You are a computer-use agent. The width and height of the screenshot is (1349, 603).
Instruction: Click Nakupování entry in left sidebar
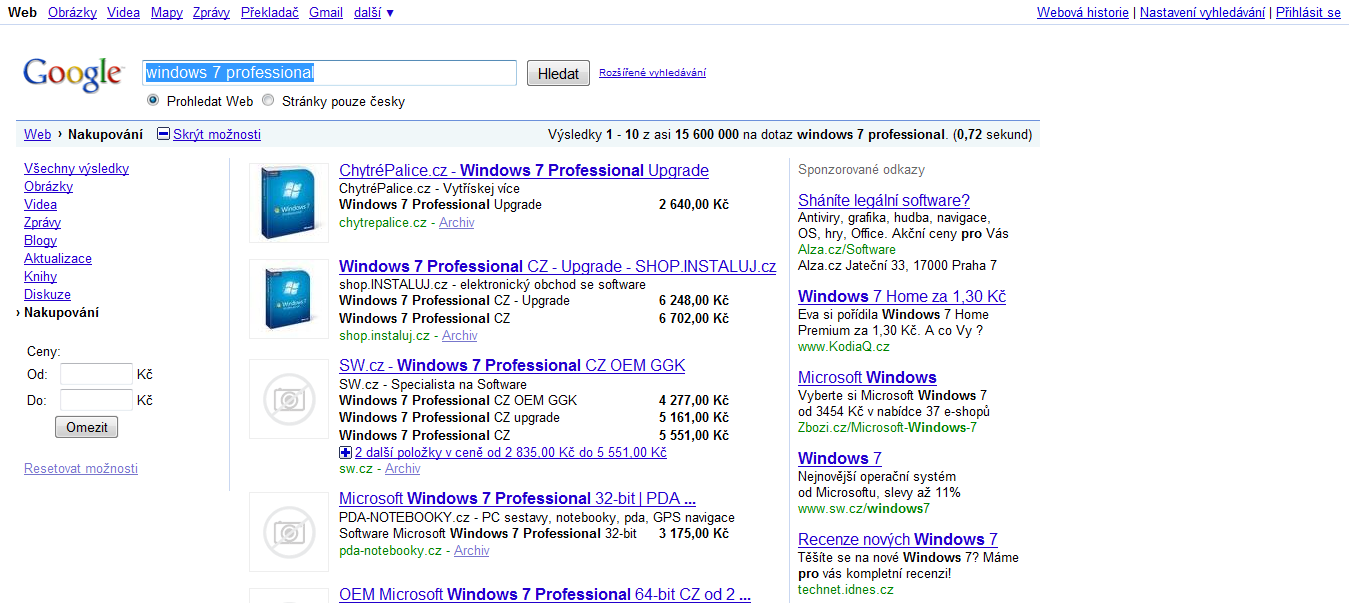pyautogui.click(x=61, y=313)
